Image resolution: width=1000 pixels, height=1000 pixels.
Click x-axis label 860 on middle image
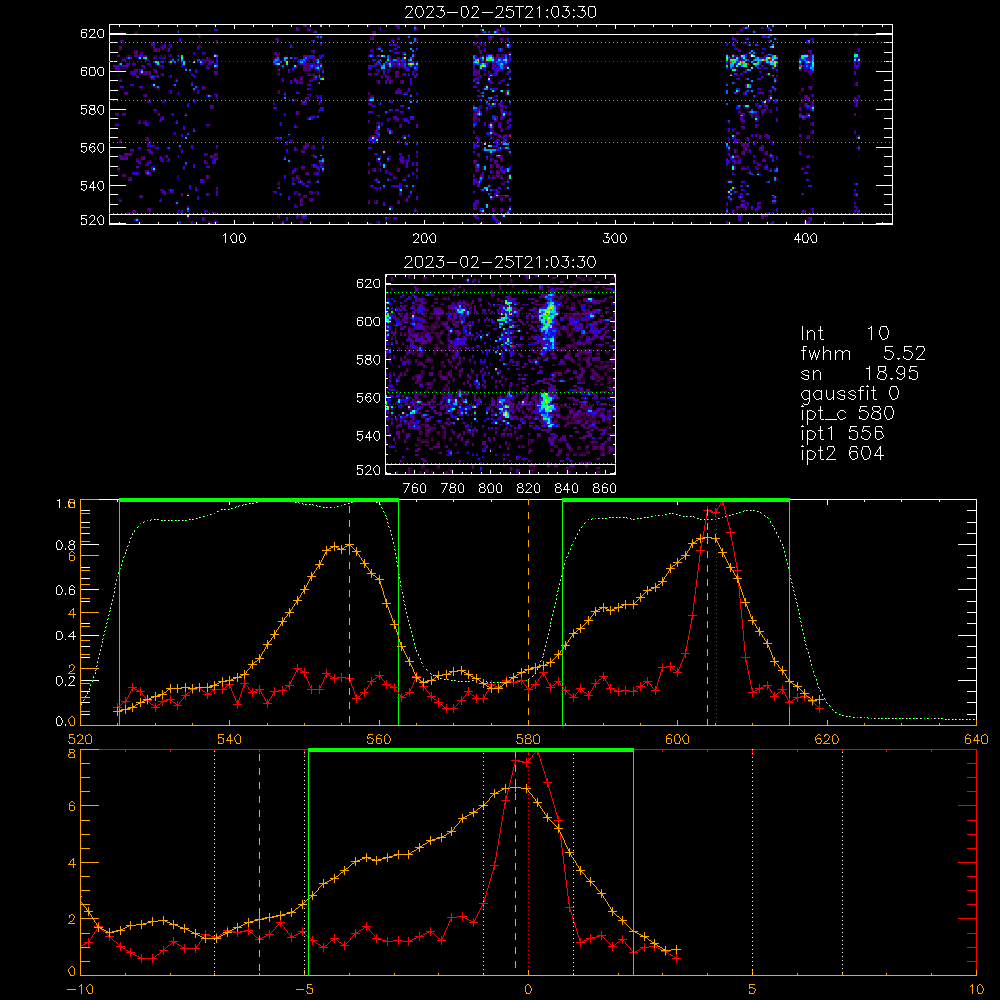pos(605,489)
